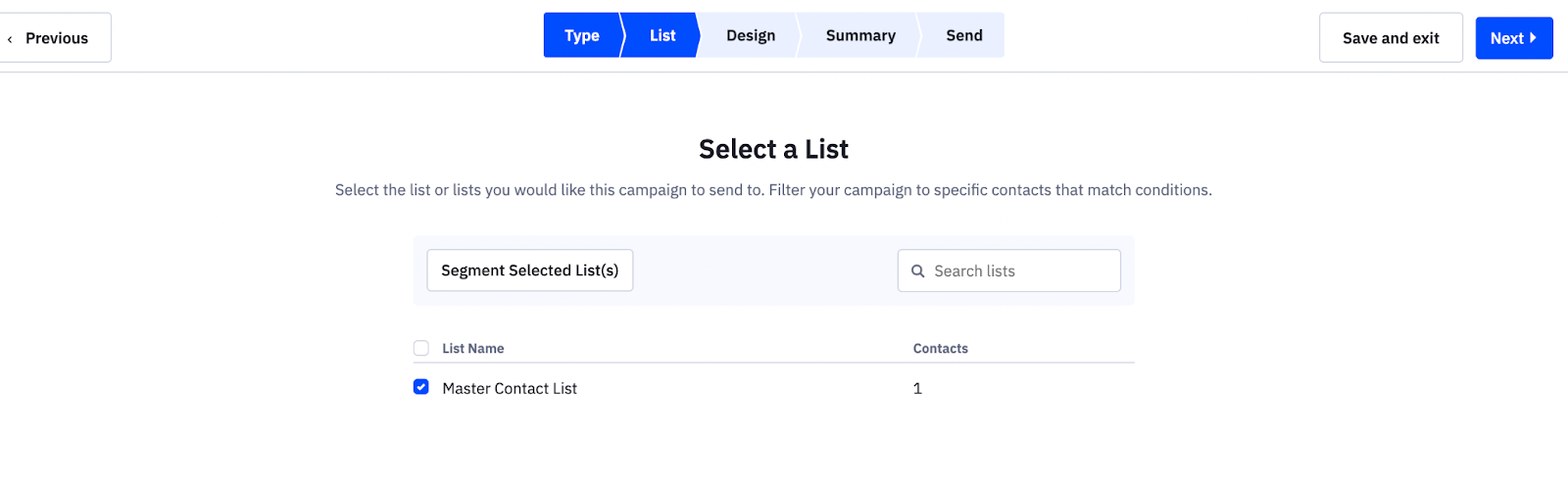Click the back chevron beside Previous
The image size is (1568, 488).
pos(10,39)
